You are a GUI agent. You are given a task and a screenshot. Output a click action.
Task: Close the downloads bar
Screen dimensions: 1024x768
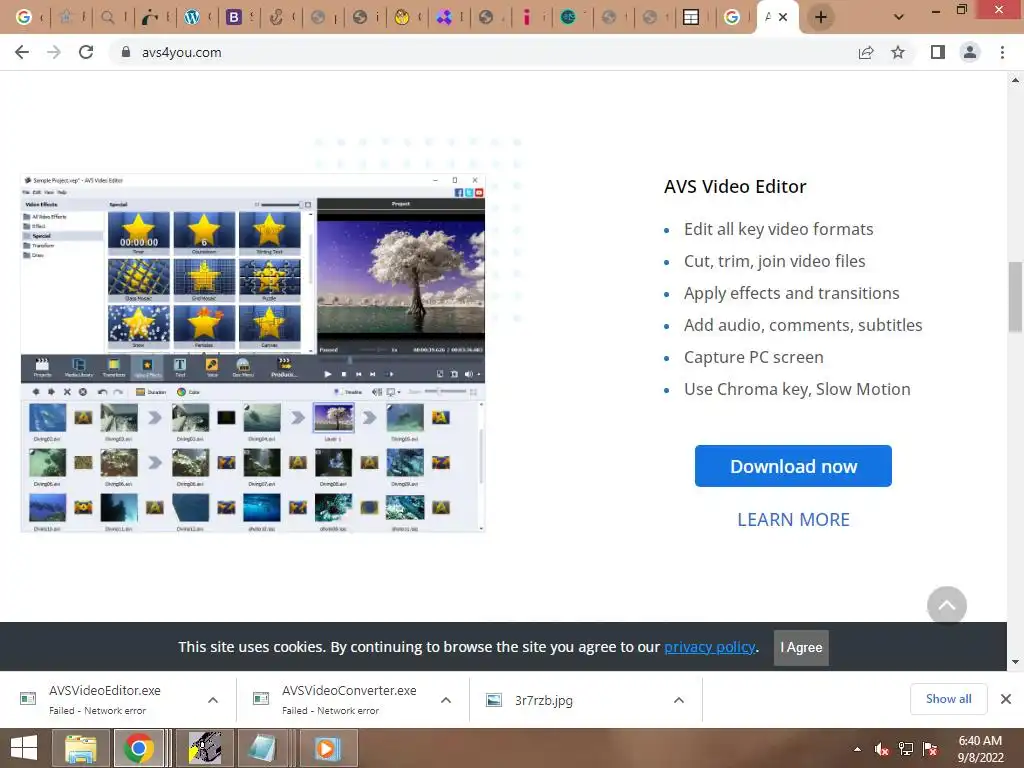coord(1006,699)
